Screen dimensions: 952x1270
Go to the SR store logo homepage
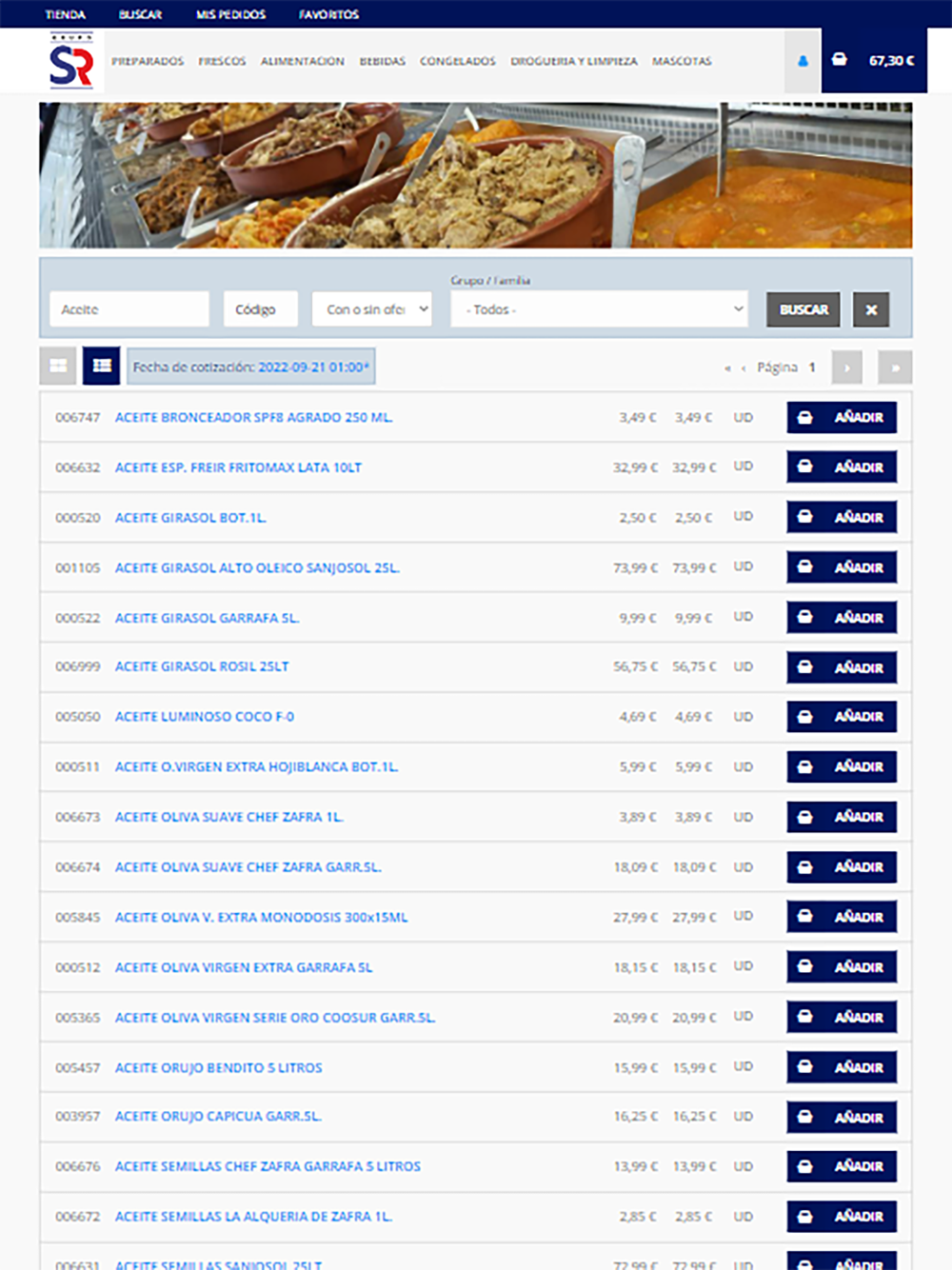[72, 62]
